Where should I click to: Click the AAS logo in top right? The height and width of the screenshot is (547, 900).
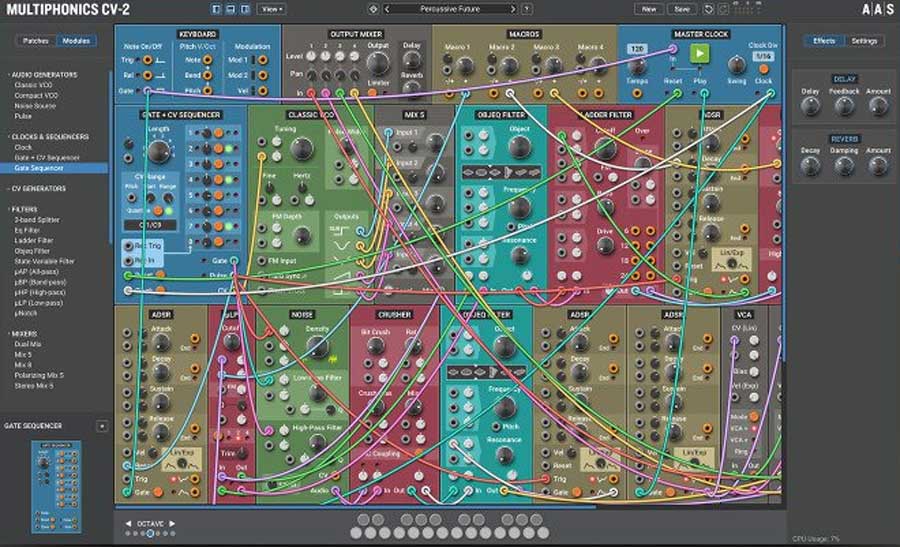click(878, 10)
